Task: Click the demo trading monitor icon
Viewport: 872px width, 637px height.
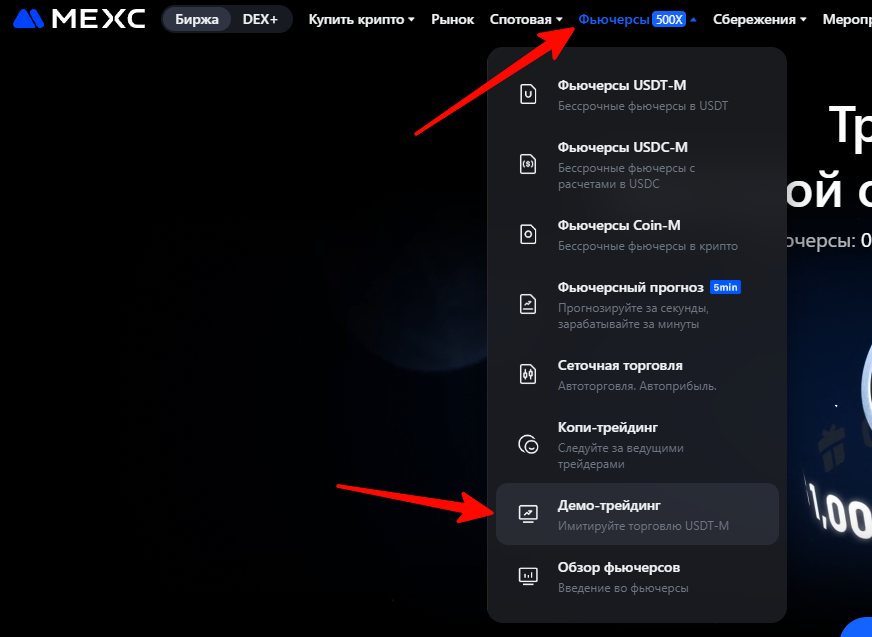Action: point(528,513)
